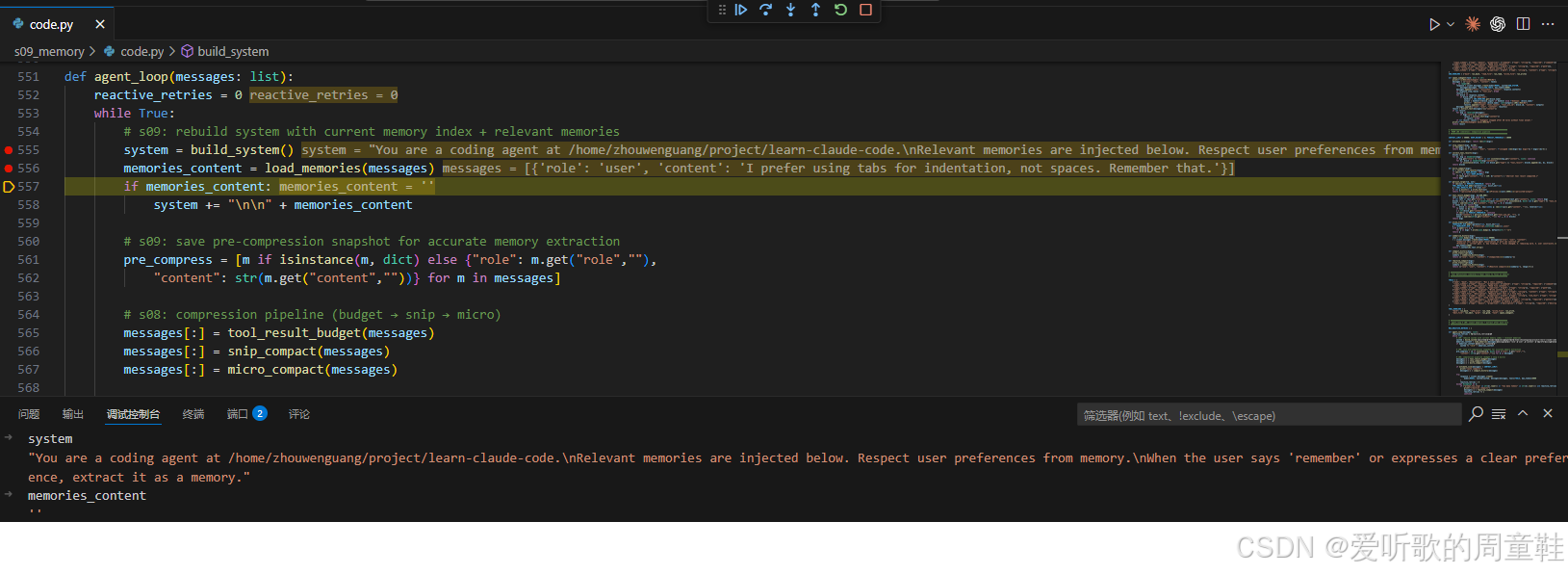Click the current-line debug arrow at line 557

point(9,187)
